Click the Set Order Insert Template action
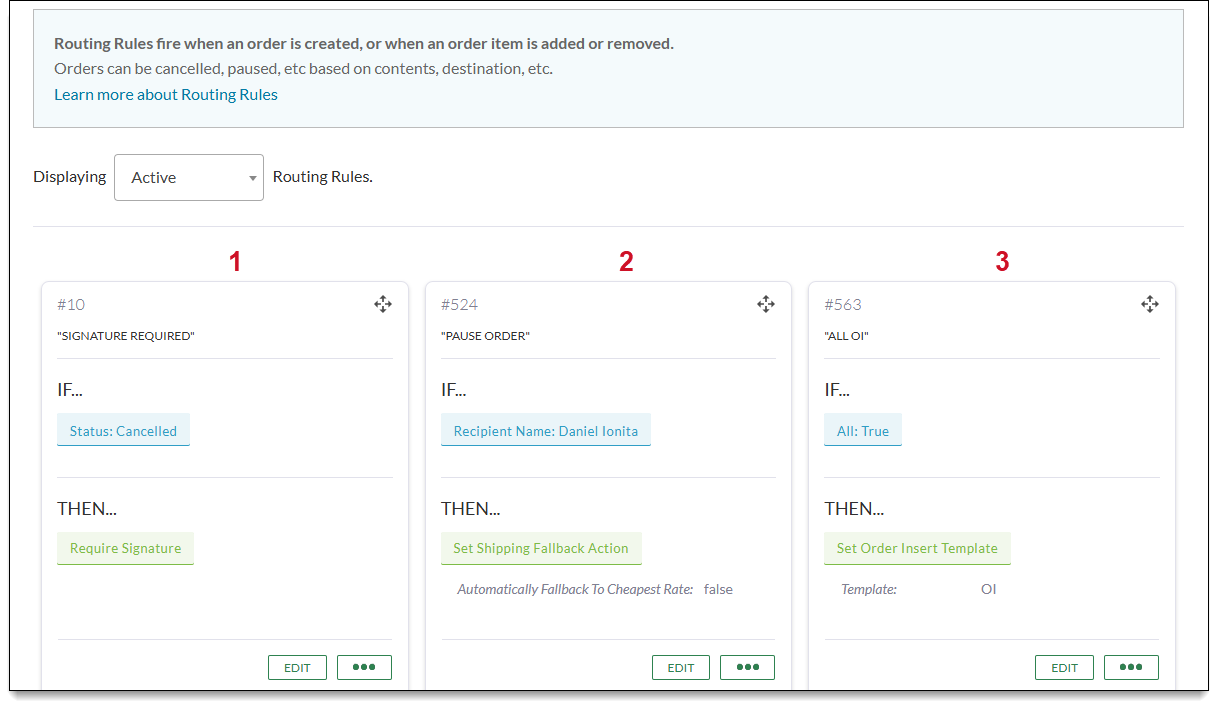The height and width of the screenshot is (709, 1218). 917,548
